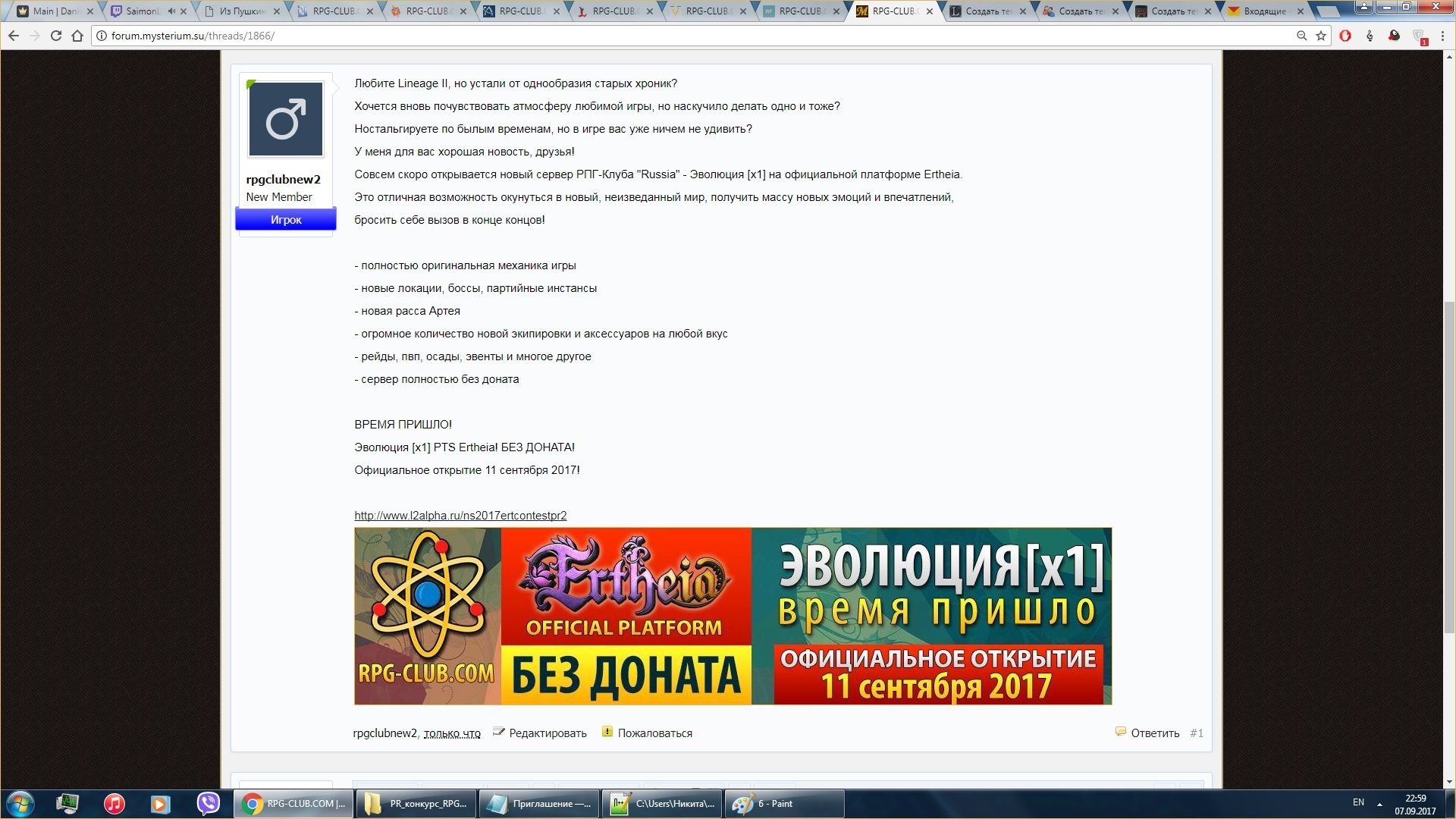Launch iTunes from the taskbar
Image resolution: width=1456 pixels, height=819 pixels.
[114, 804]
